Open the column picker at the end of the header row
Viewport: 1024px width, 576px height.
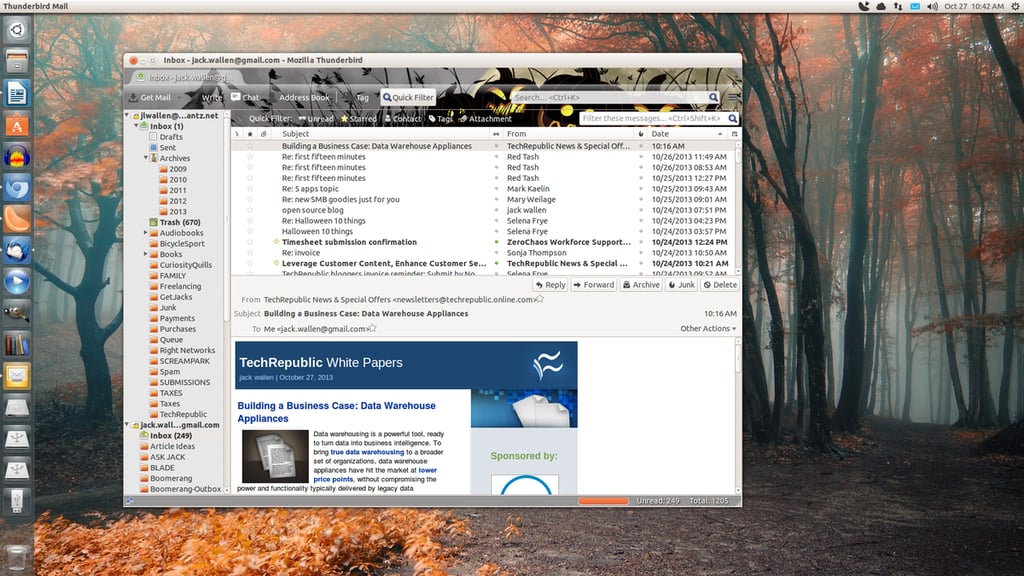pyautogui.click(x=735, y=134)
